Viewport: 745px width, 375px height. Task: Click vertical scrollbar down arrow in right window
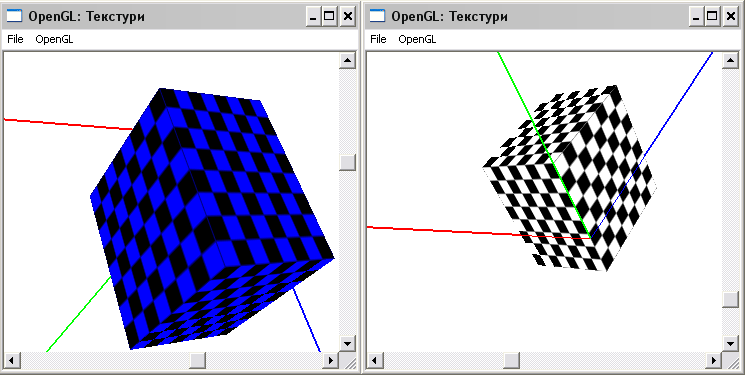(730, 344)
